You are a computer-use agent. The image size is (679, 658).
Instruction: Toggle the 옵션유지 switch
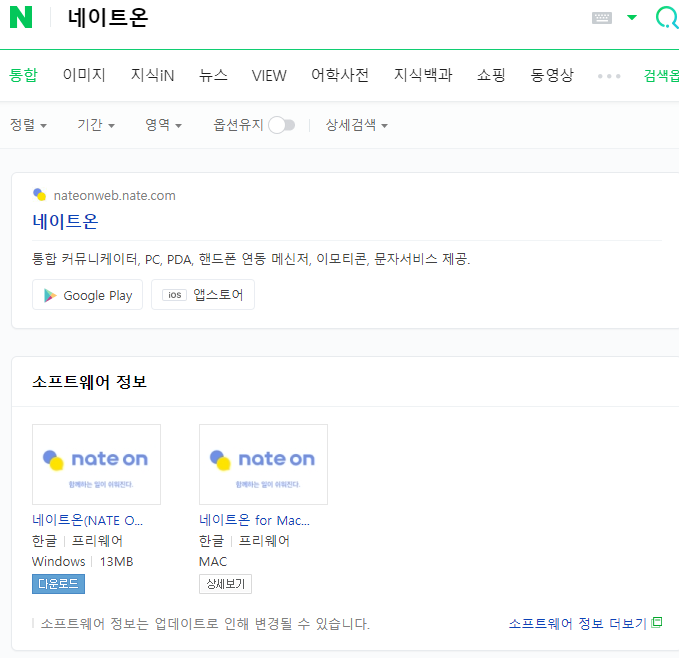pos(281,126)
